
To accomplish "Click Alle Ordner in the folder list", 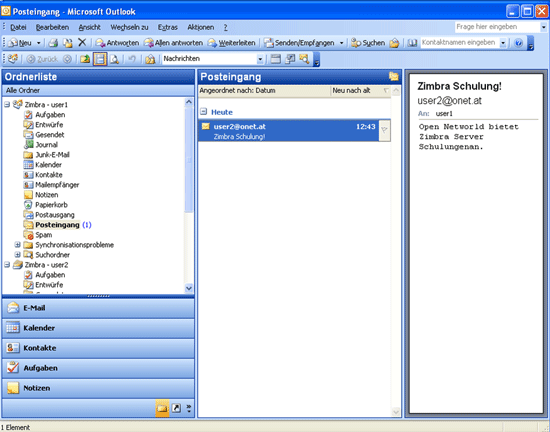I will (23, 90).
